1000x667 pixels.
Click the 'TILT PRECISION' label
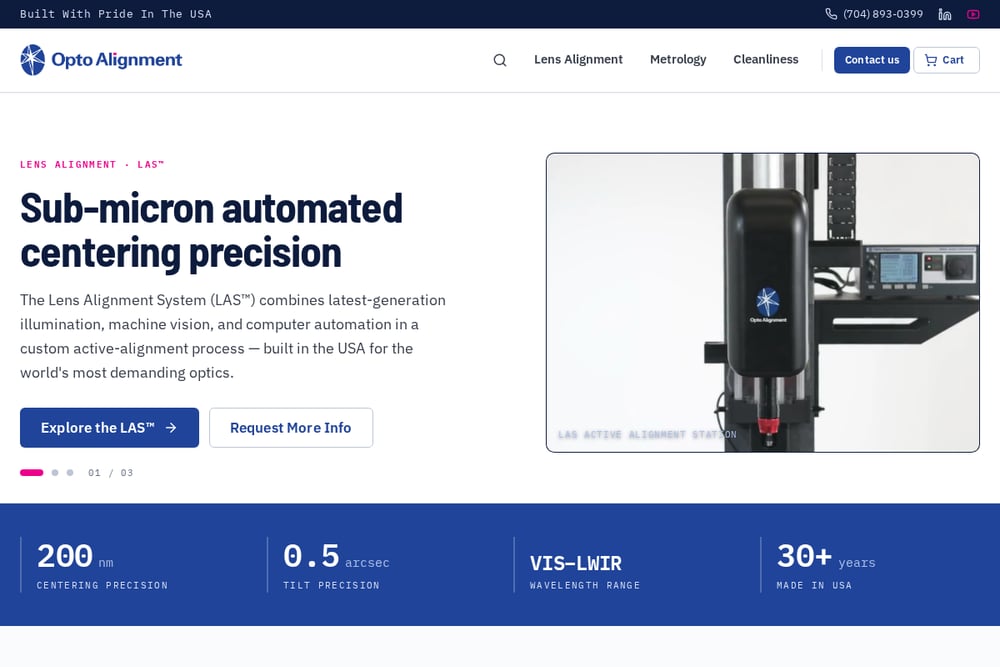[x=332, y=585]
